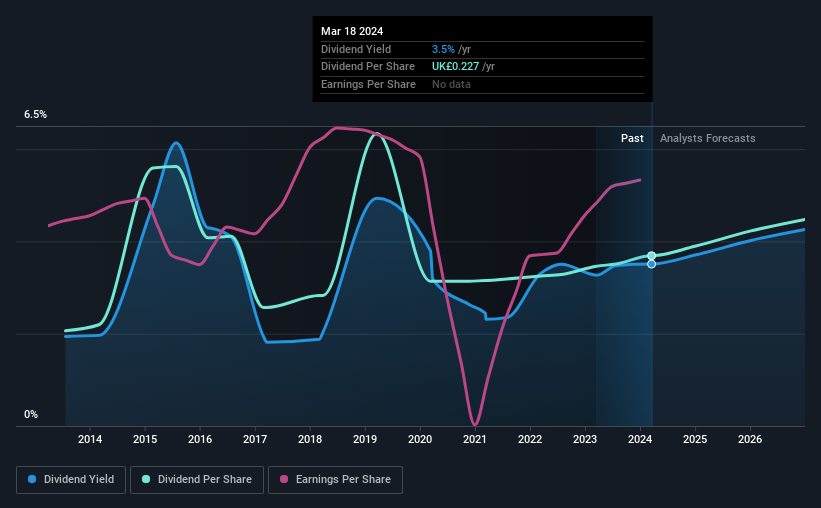Click the Earnings Per Share tooltip row label

[x=368, y=84]
